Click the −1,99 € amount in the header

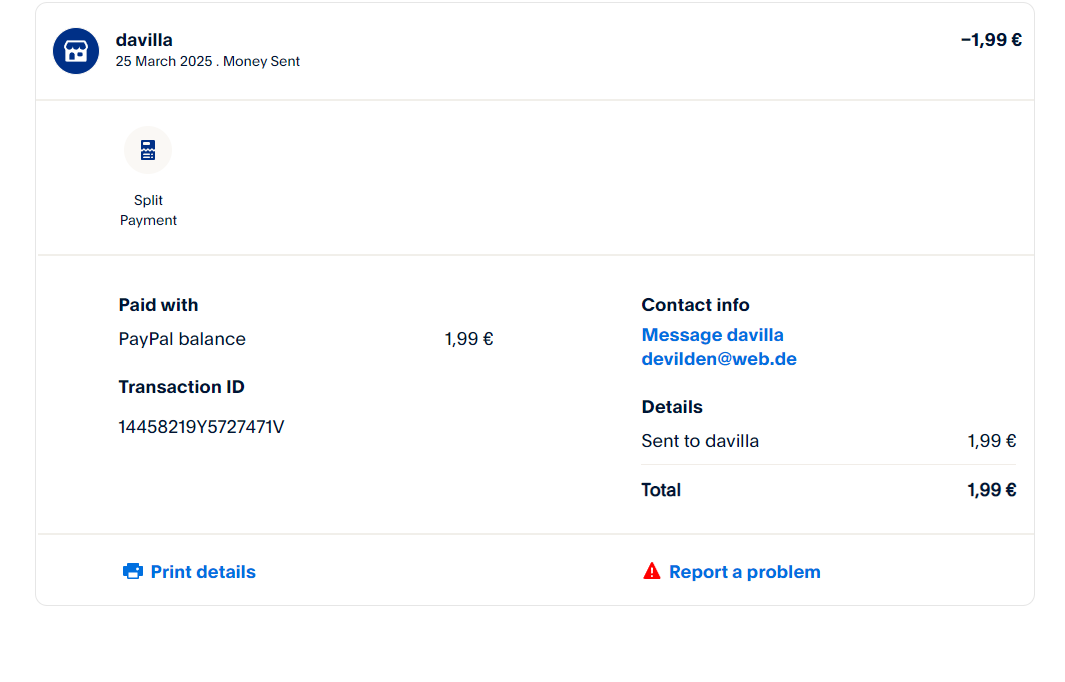991,40
